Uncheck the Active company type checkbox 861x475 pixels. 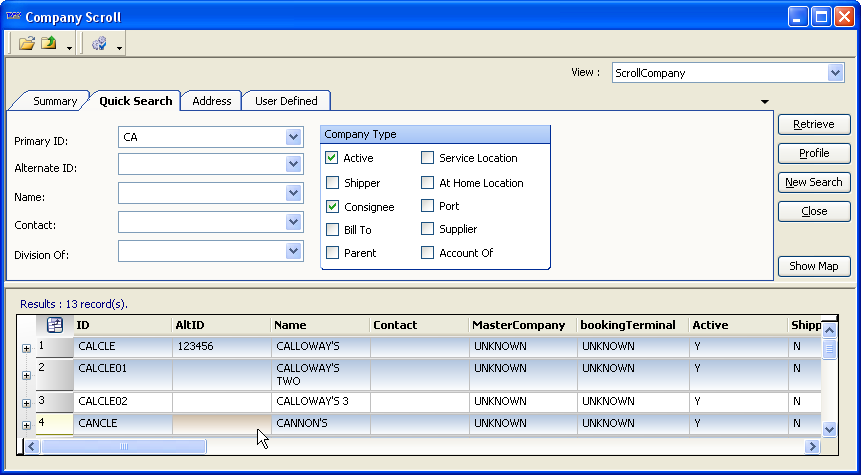(x=332, y=158)
